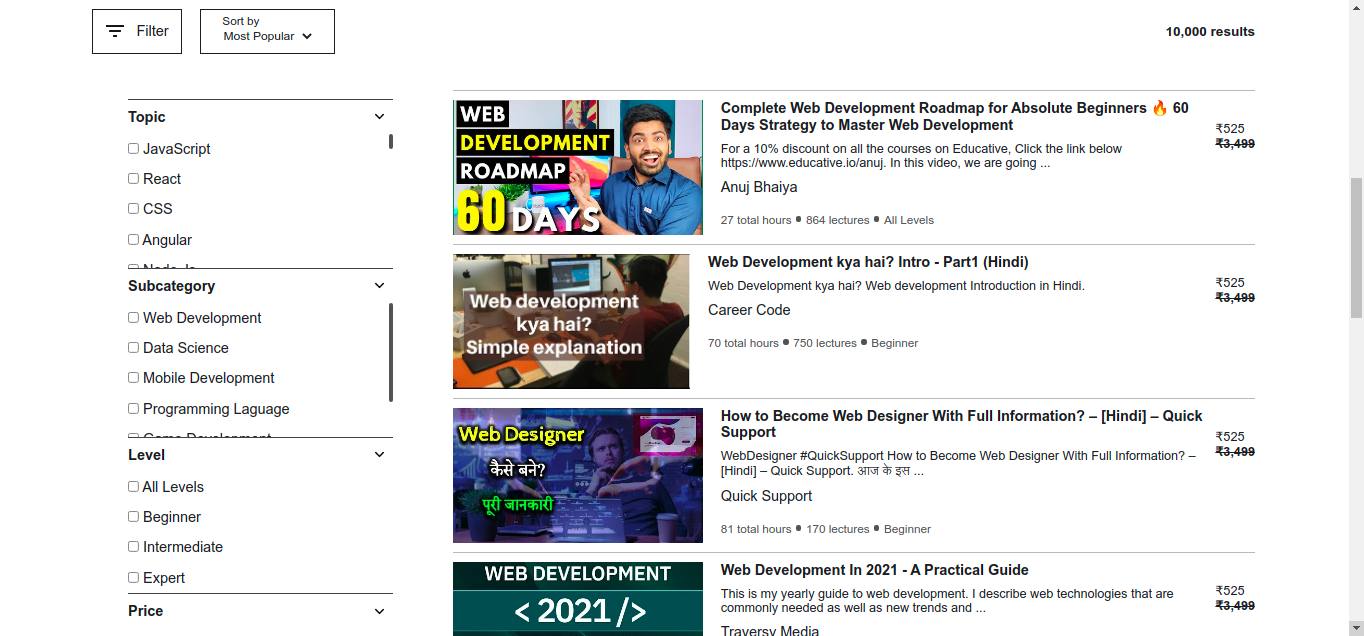This screenshot has width=1364, height=636.
Task: Click the Roadmap course educative.io description text
Action: tap(921, 156)
